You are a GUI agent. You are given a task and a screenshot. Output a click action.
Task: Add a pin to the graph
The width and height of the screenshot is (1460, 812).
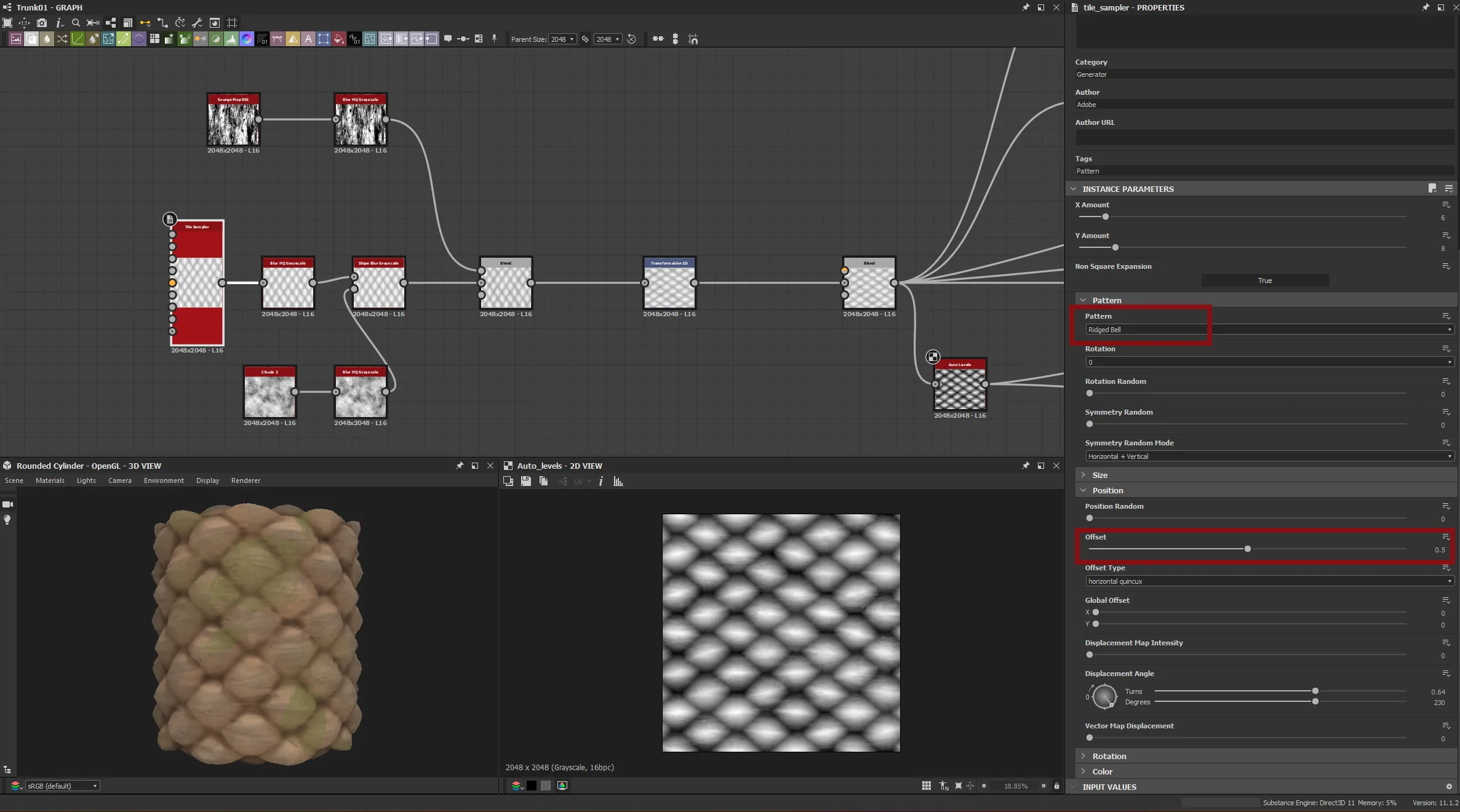[x=494, y=39]
